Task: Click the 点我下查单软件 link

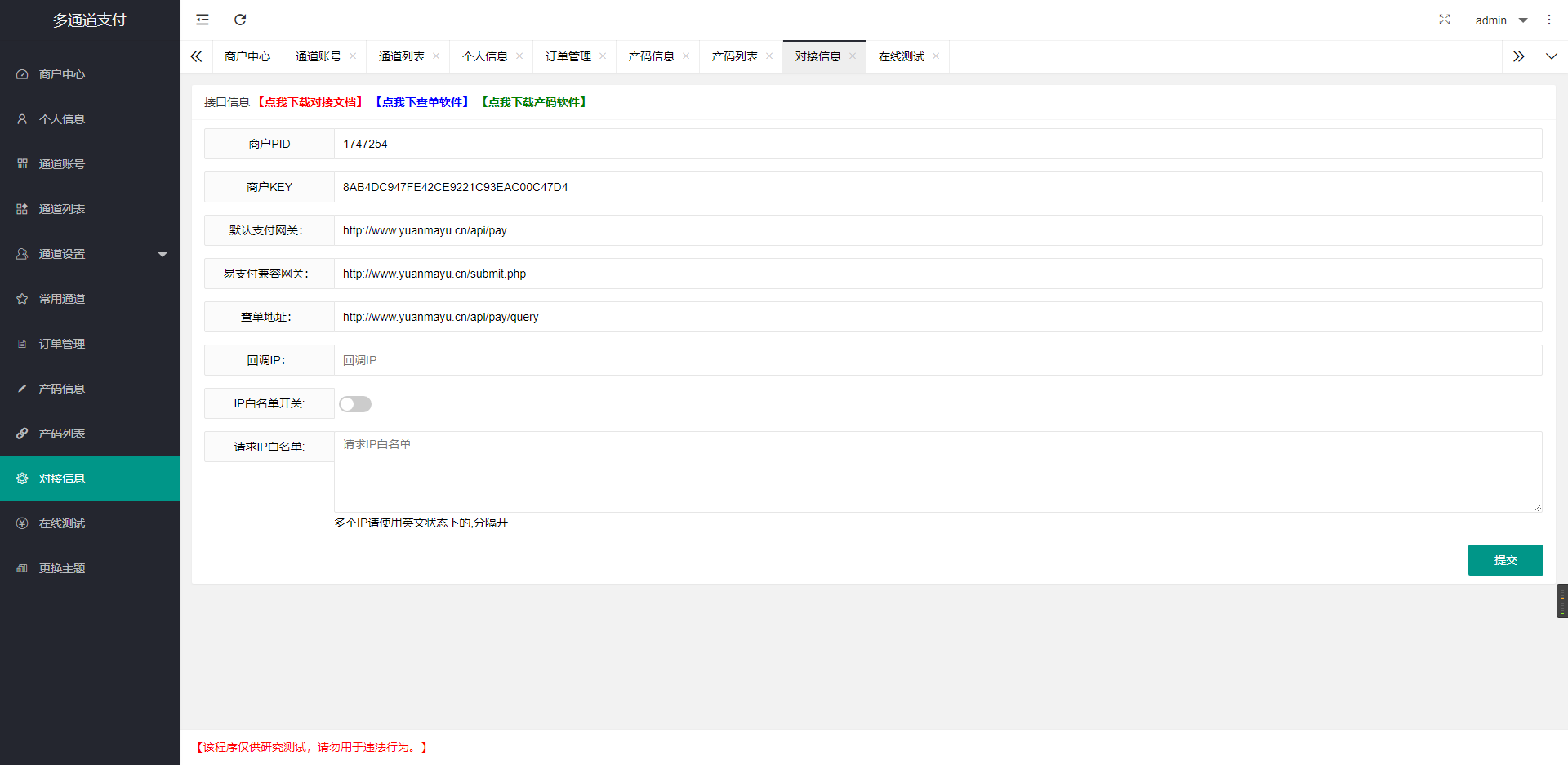Action: pyautogui.click(x=422, y=102)
